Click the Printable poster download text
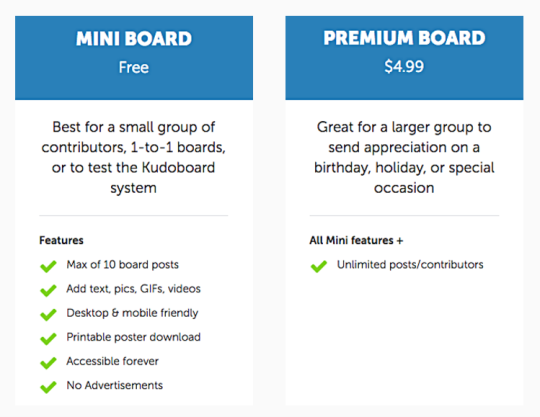 tap(133, 337)
